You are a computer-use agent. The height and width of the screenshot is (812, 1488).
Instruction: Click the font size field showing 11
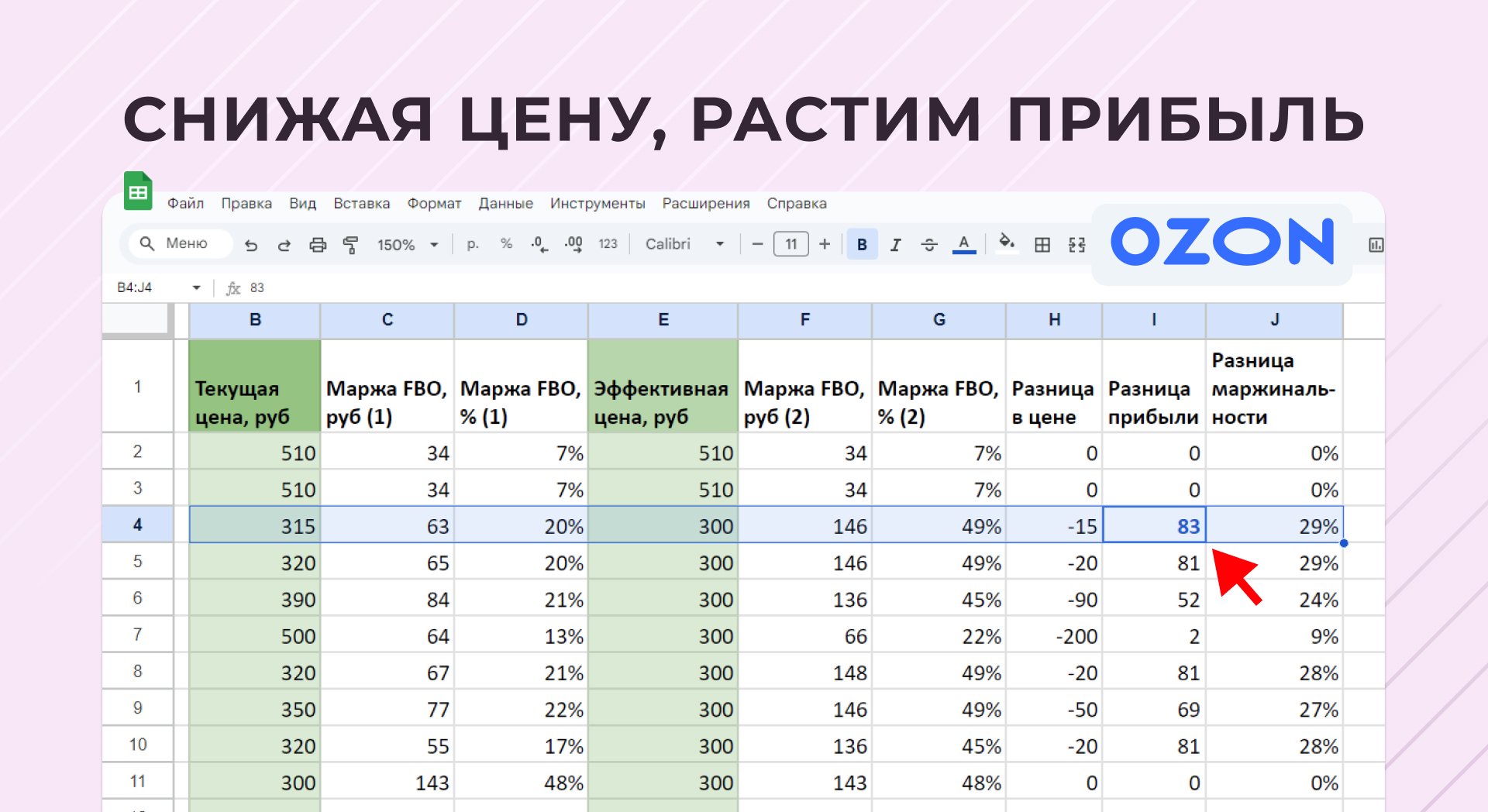coord(791,244)
